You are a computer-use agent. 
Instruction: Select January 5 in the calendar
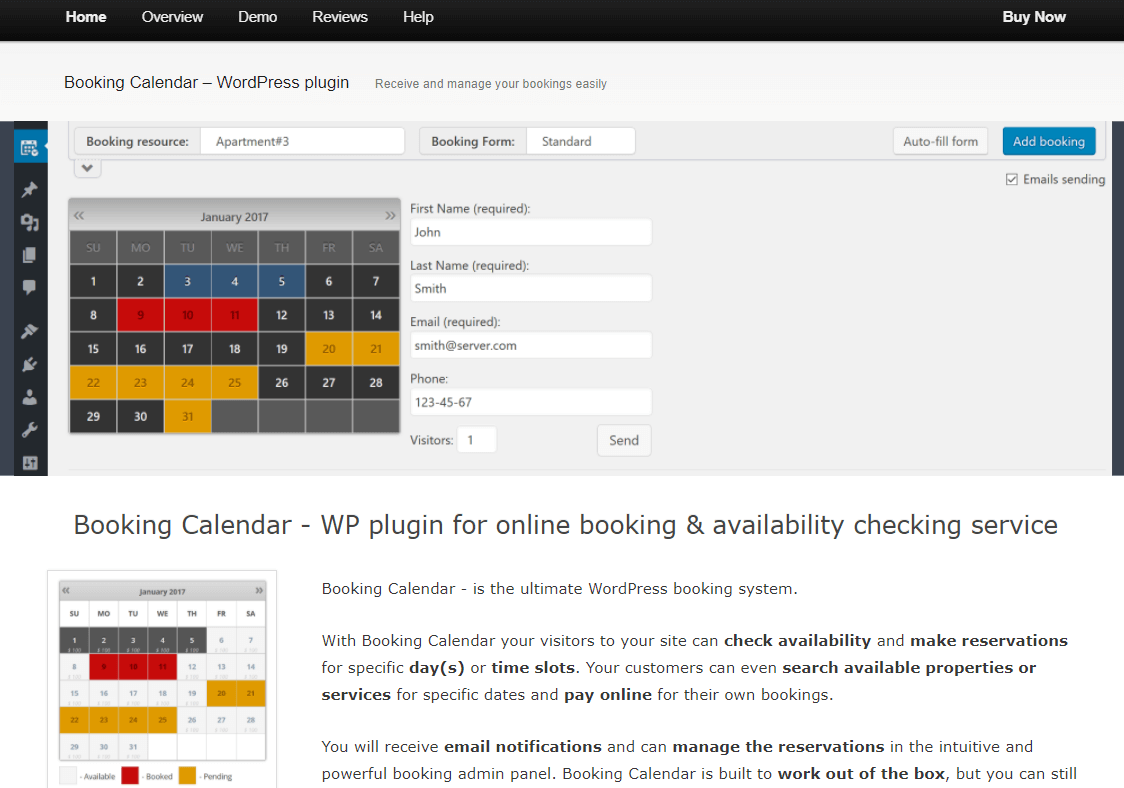pos(282,282)
